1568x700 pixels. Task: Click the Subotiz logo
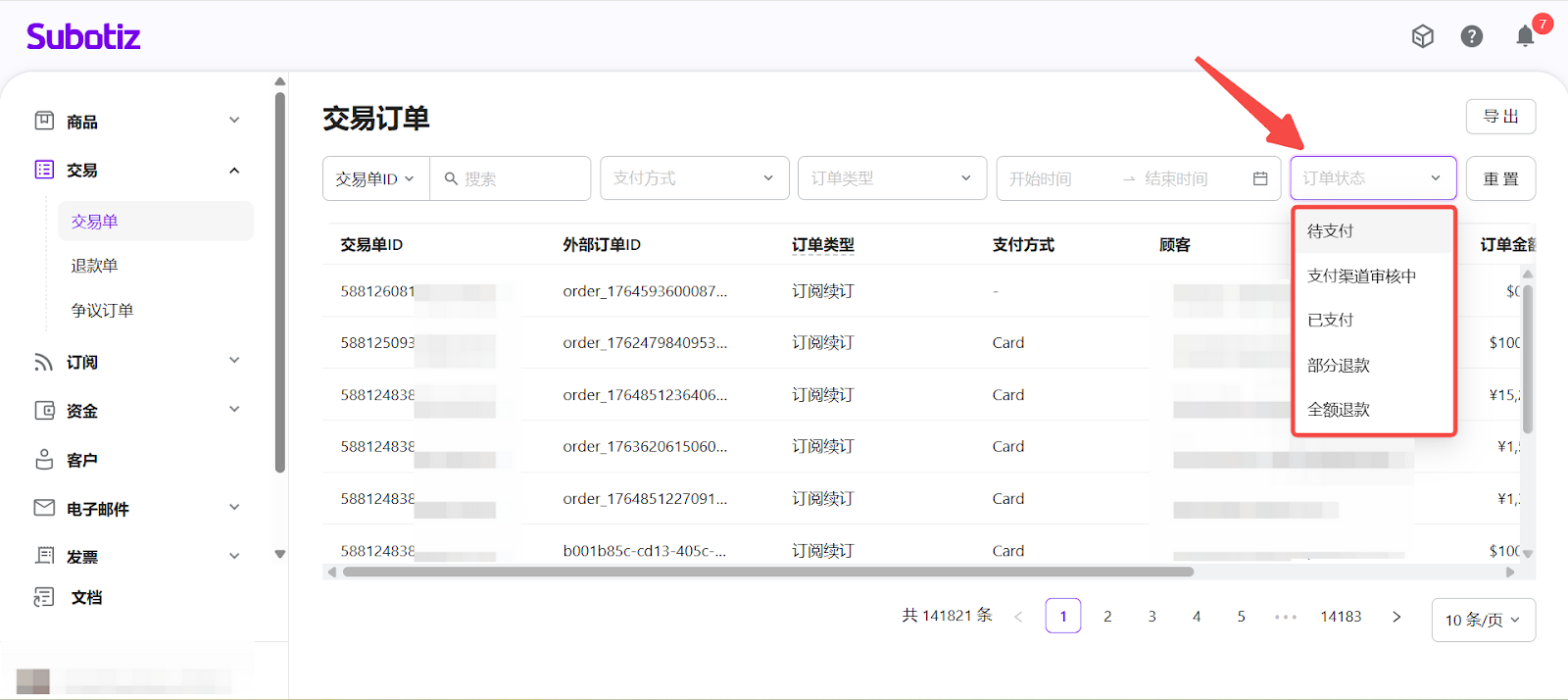point(83,36)
